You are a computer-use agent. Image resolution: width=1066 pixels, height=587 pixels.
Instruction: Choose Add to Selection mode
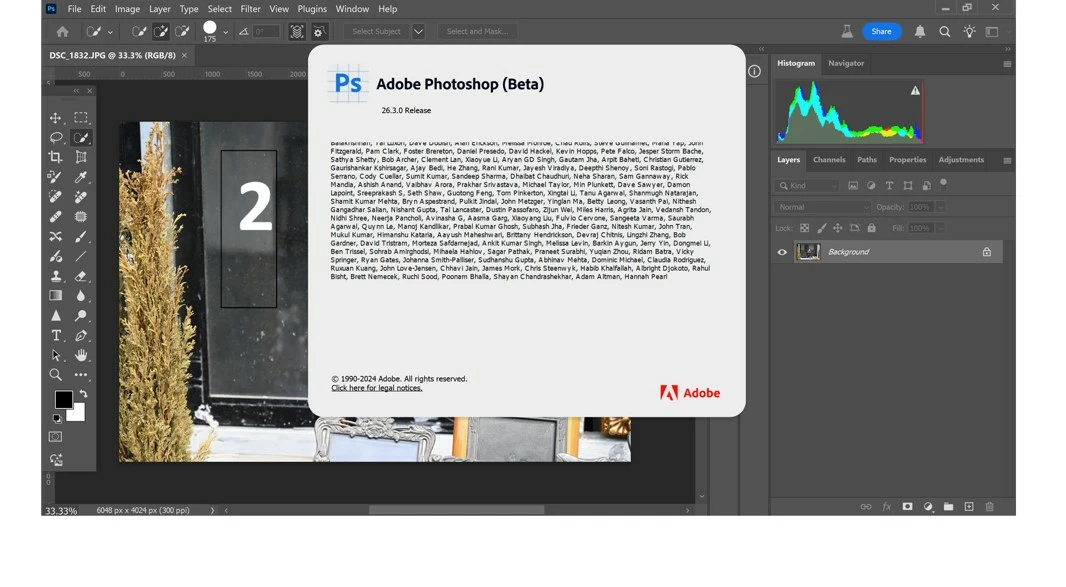click(160, 31)
